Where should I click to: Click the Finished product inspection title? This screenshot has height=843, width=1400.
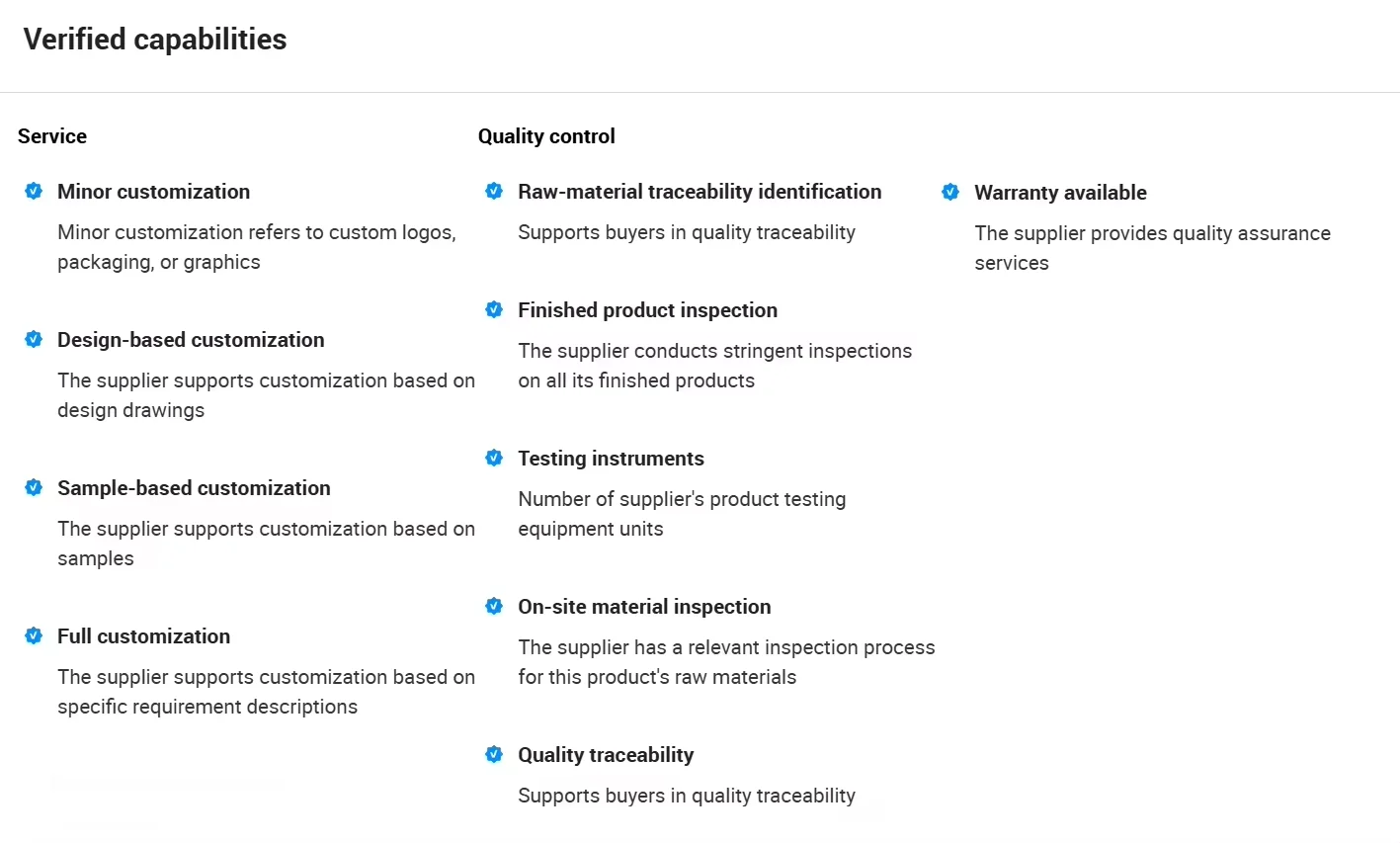click(x=647, y=310)
